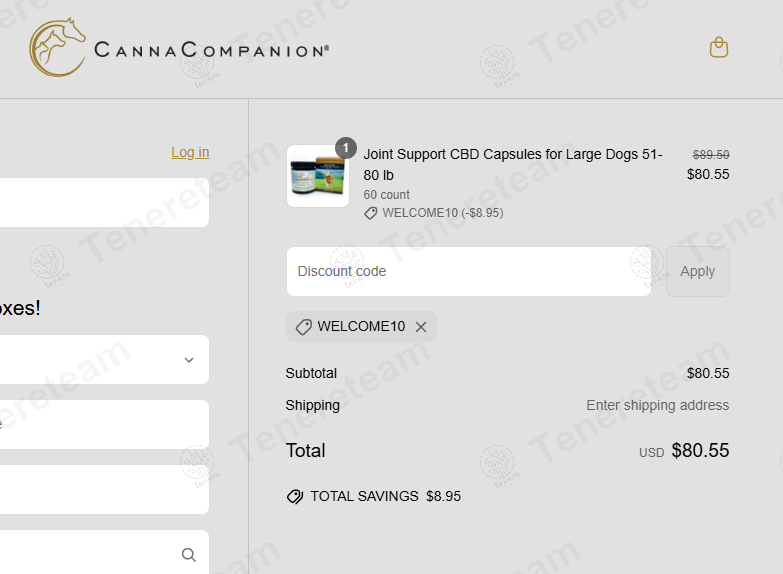Click the tag icon on the WELCOME10 chip
Viewport: 783px width, 574px height.
point(304,327)
